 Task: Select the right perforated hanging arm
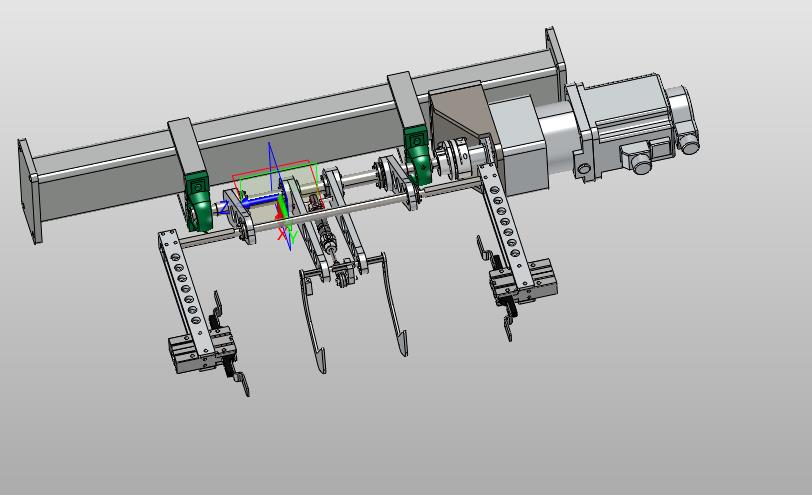click(505, 226)
